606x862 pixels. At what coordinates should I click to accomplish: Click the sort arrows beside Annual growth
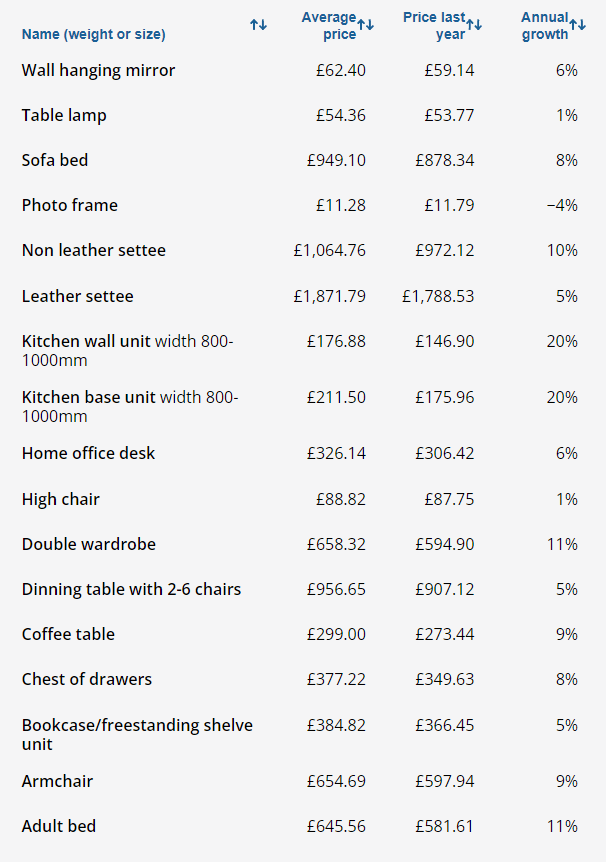[577, 24]
